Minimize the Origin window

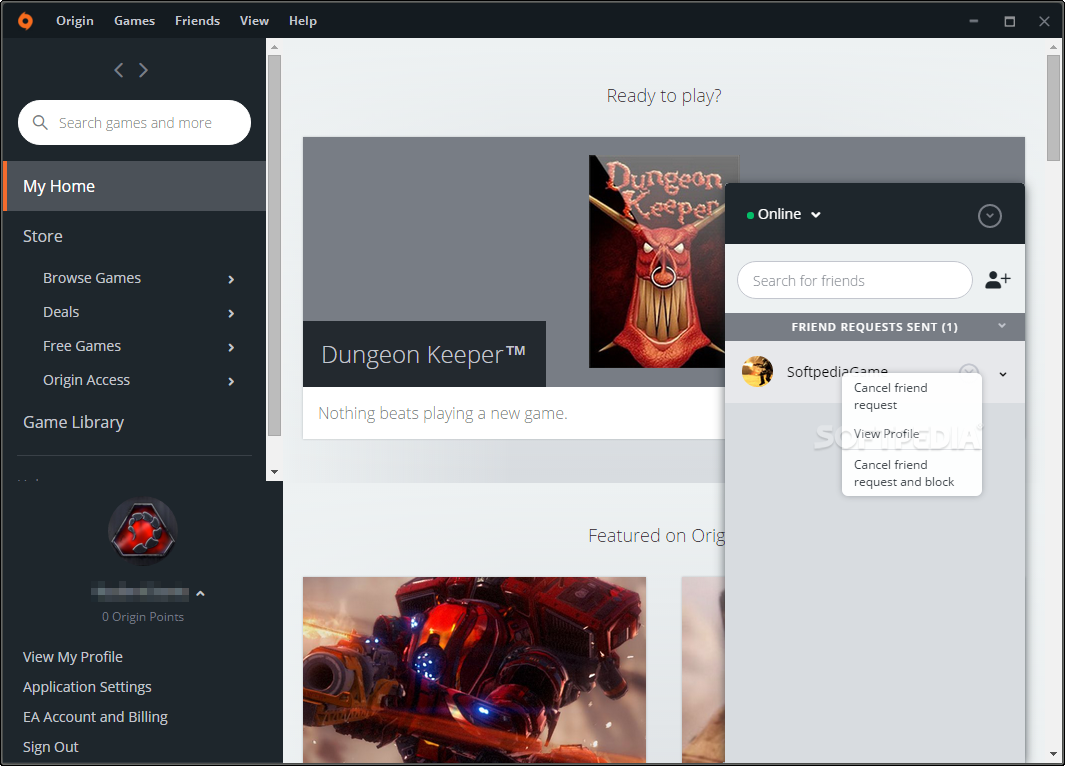[973, 21]
